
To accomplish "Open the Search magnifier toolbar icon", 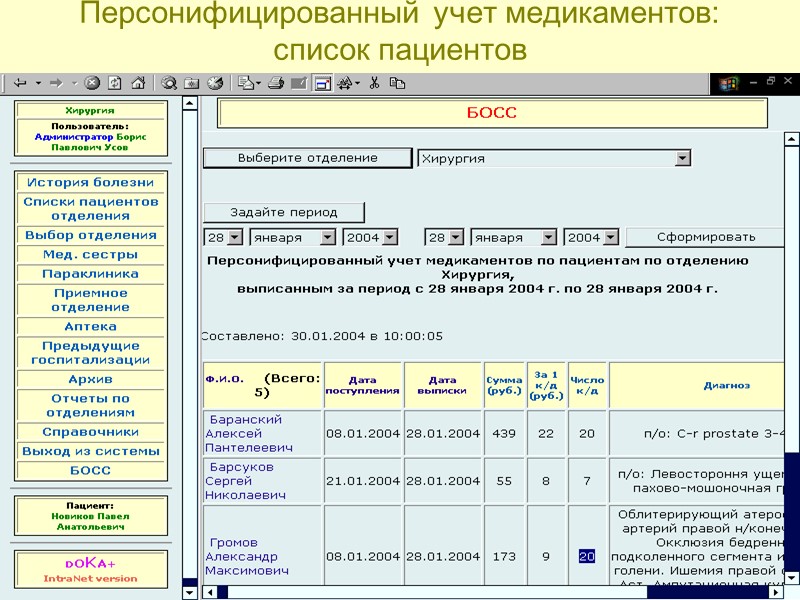I will point(169,83).
